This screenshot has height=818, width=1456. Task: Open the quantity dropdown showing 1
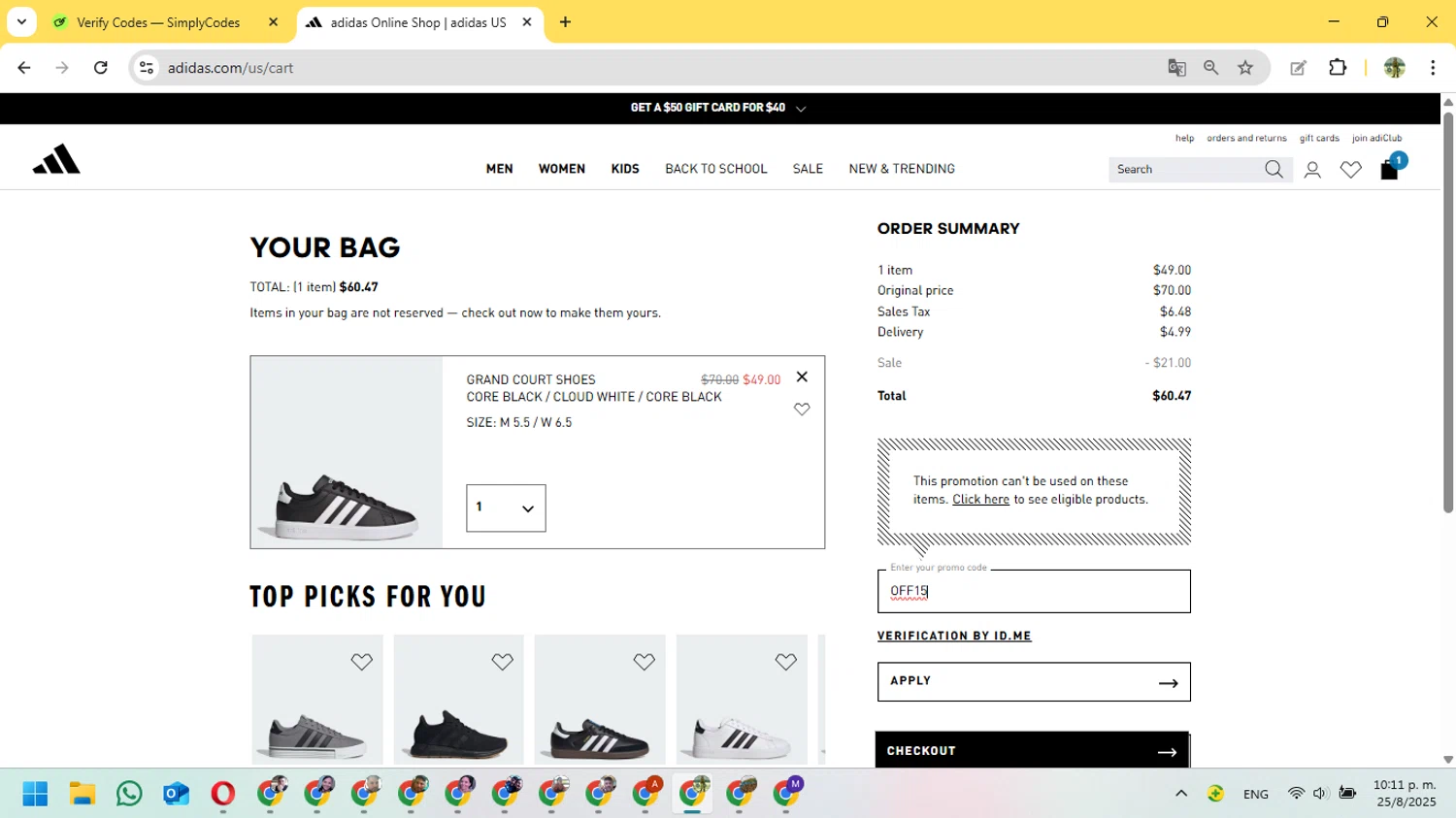[x=506, y=507]
